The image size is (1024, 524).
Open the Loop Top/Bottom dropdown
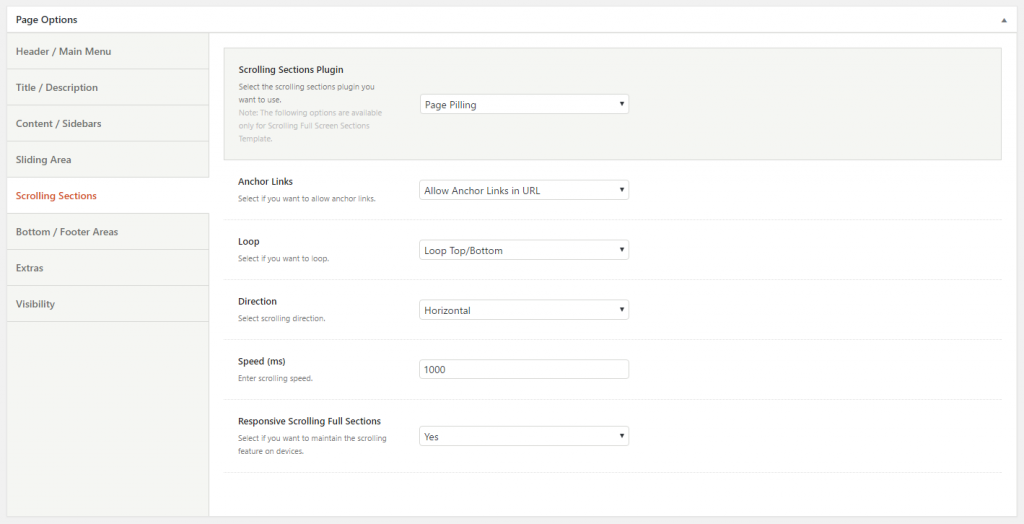[x=524, y=250]
